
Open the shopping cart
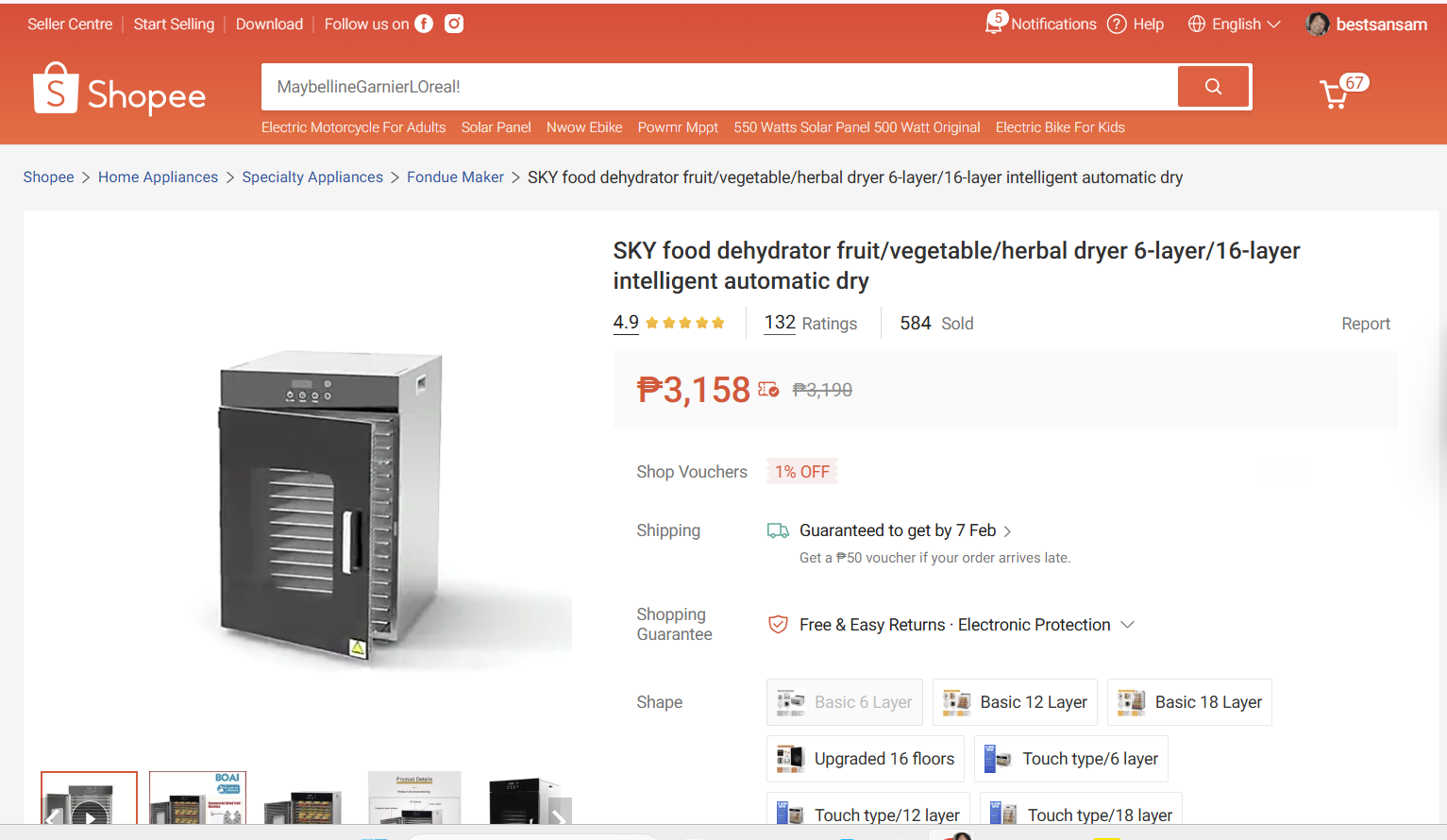coord(1336,93)
